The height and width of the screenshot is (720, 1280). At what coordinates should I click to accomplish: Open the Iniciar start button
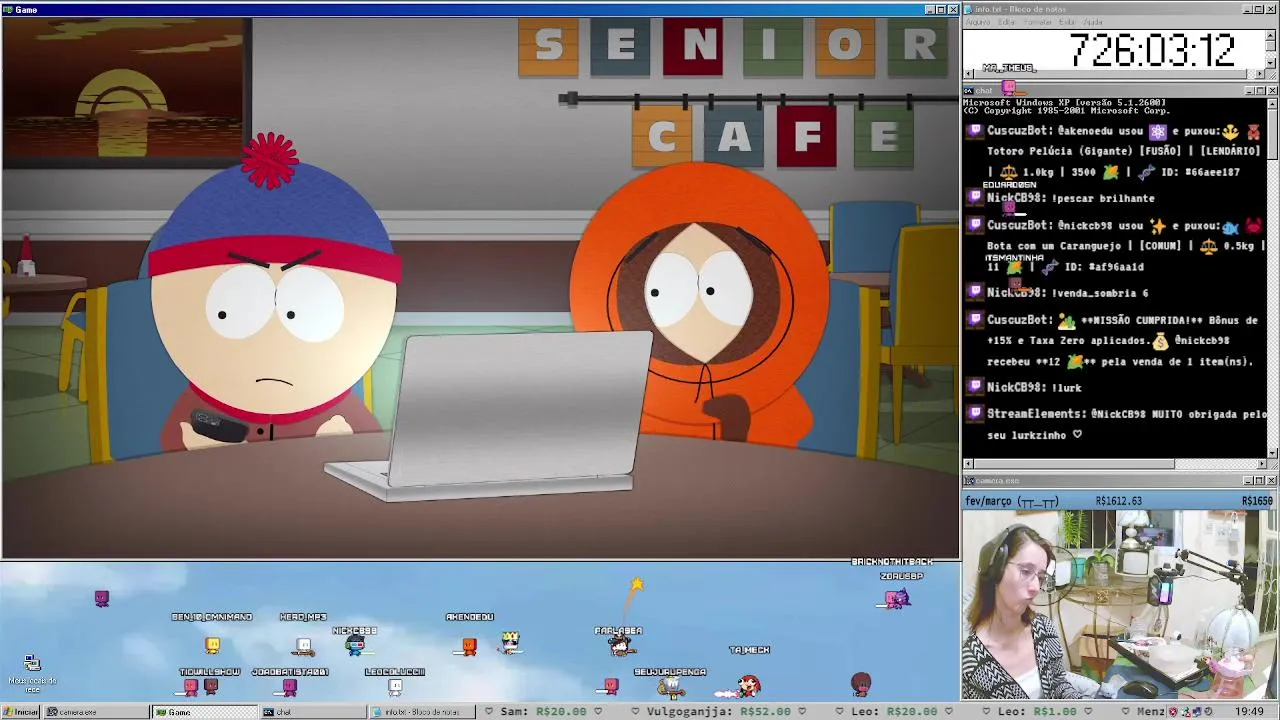click(x=21, y=712)
